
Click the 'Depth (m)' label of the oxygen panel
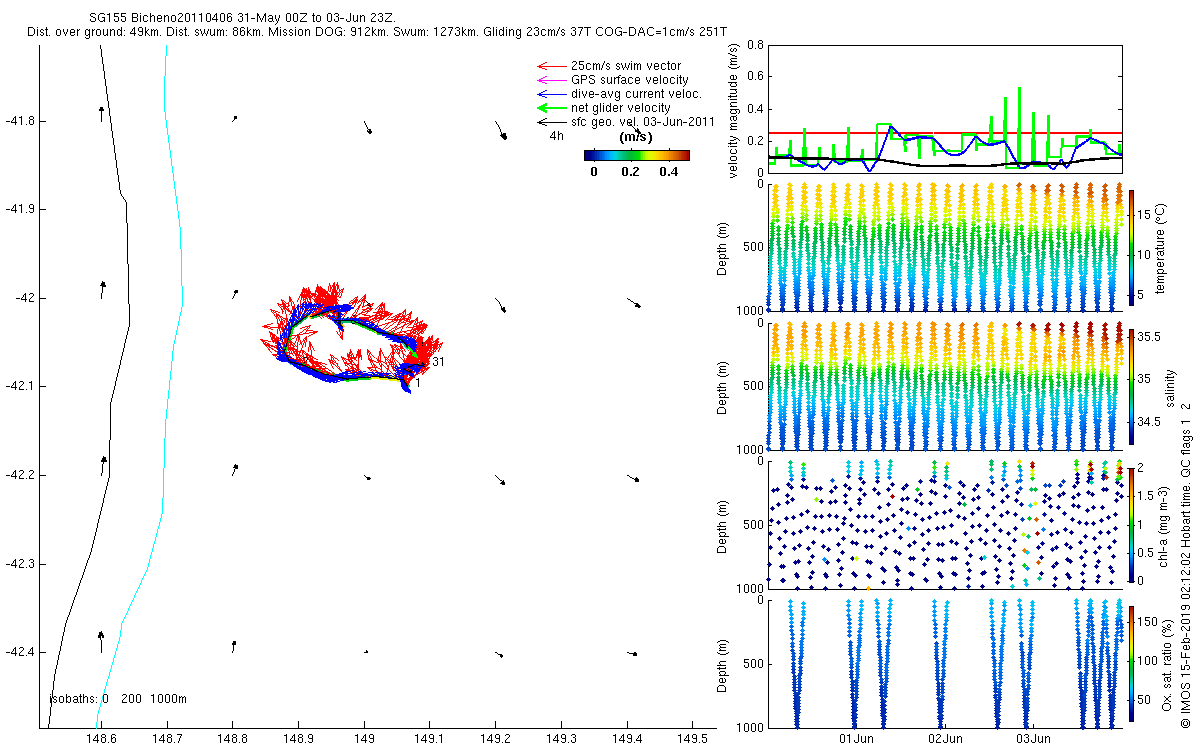point(724,663)
